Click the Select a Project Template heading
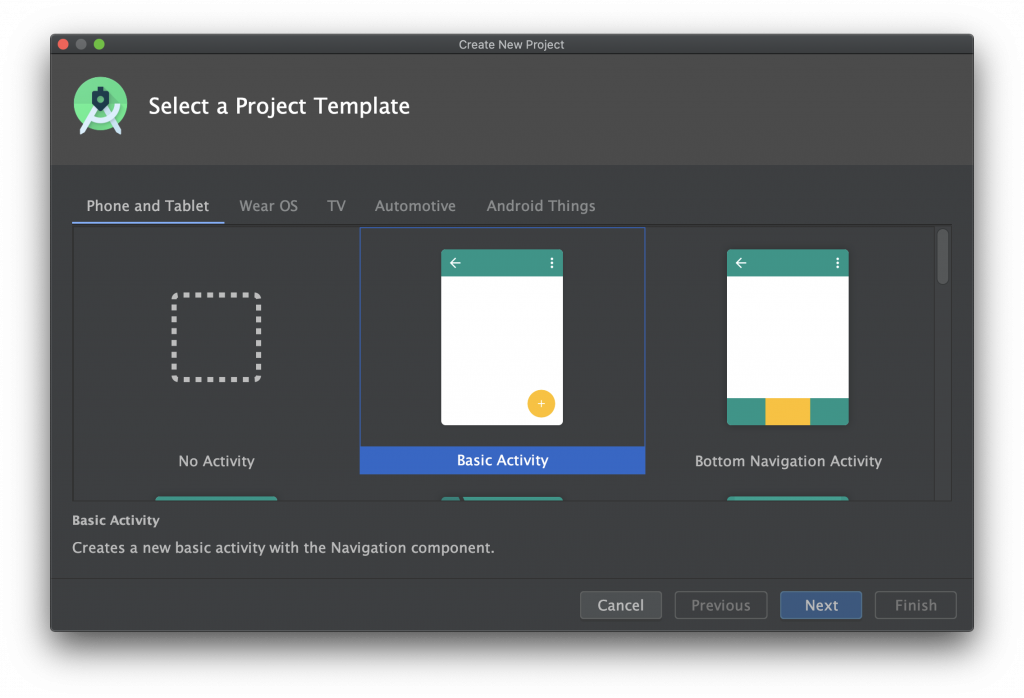 (x=279, y=106)
